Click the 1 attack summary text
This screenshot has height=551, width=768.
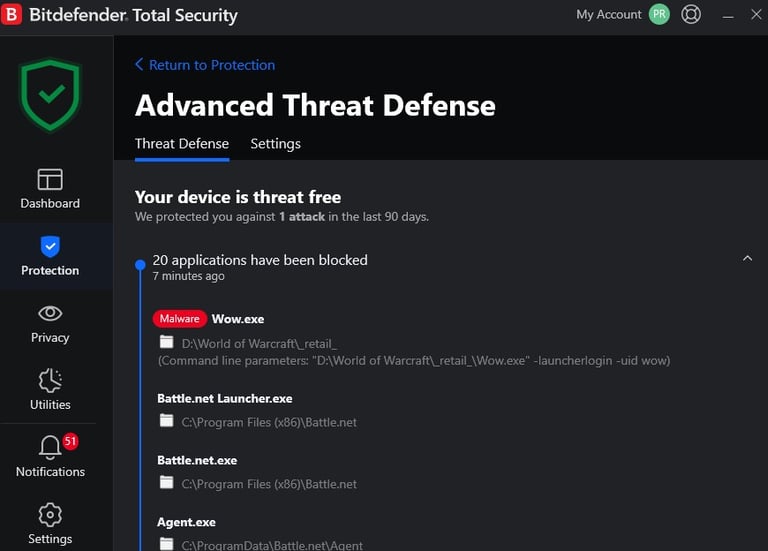point(302,217)
